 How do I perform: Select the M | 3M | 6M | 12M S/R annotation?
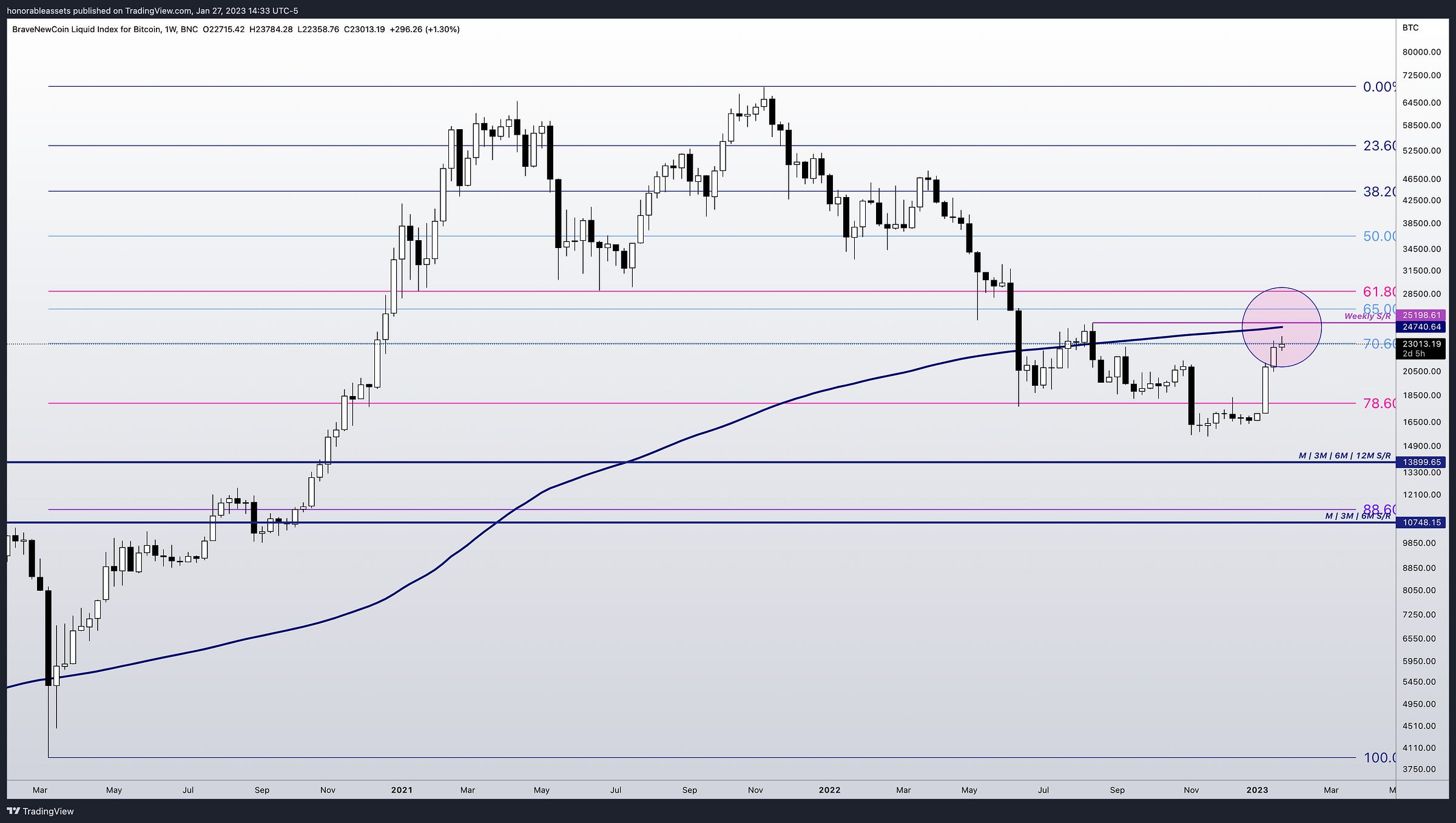click(x=1344, y=455)
